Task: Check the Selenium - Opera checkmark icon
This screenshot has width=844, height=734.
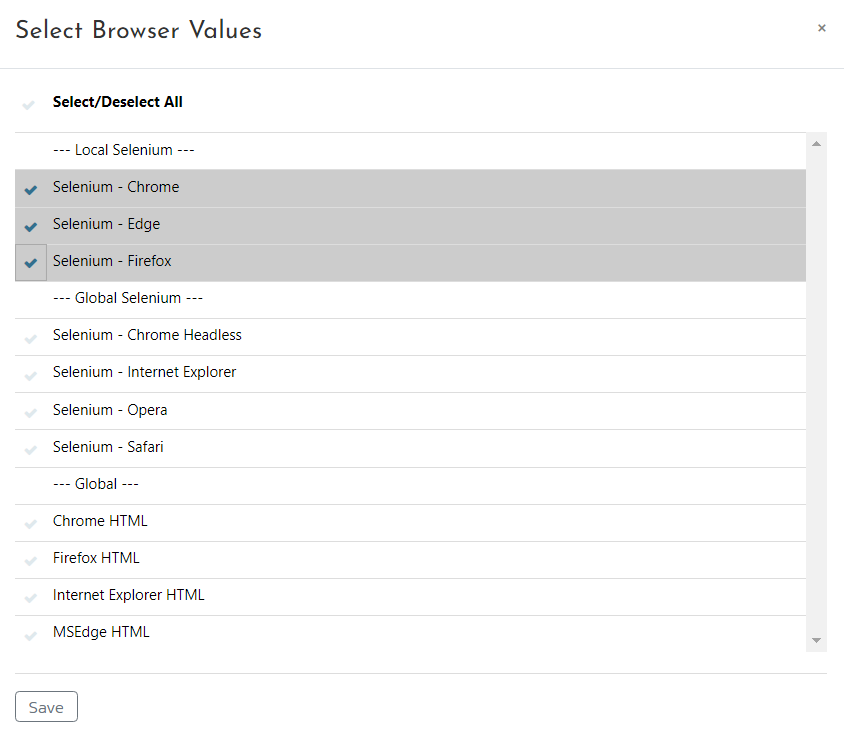Action: pos(31,412)
